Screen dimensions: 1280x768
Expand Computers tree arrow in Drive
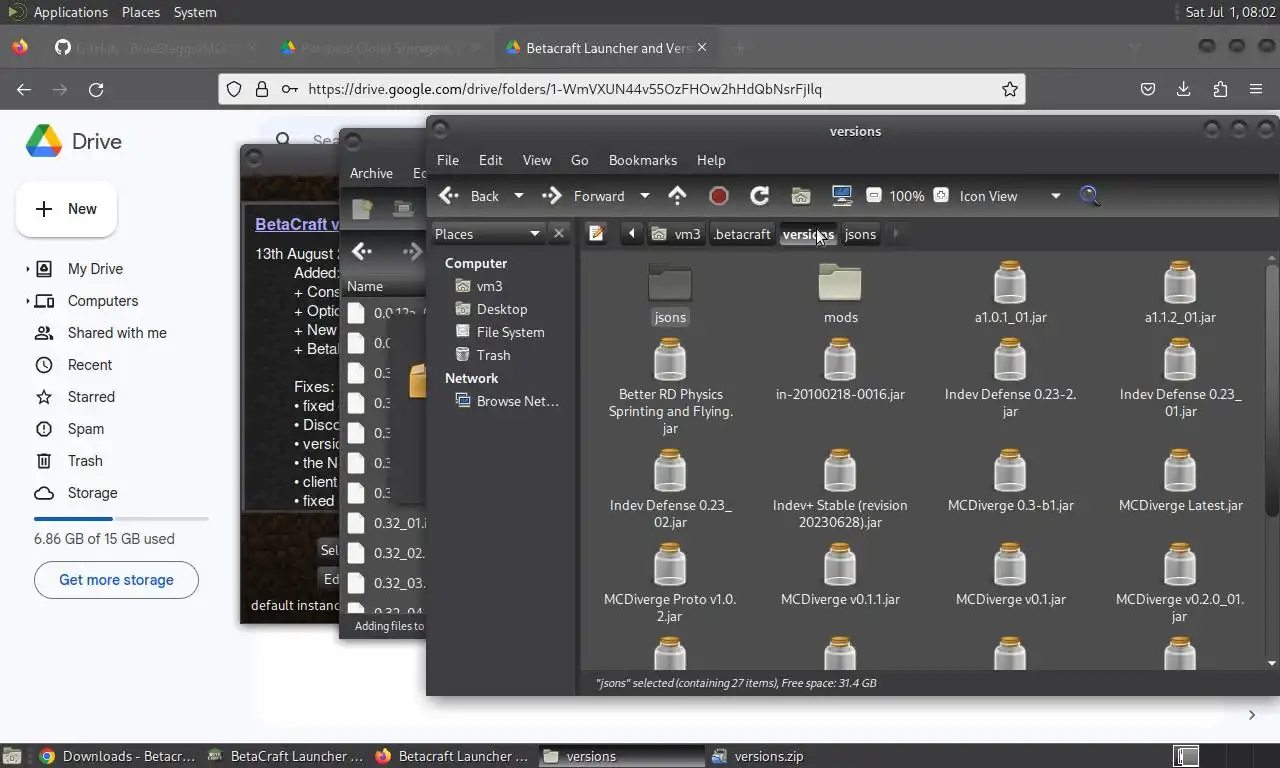point(27,301)
